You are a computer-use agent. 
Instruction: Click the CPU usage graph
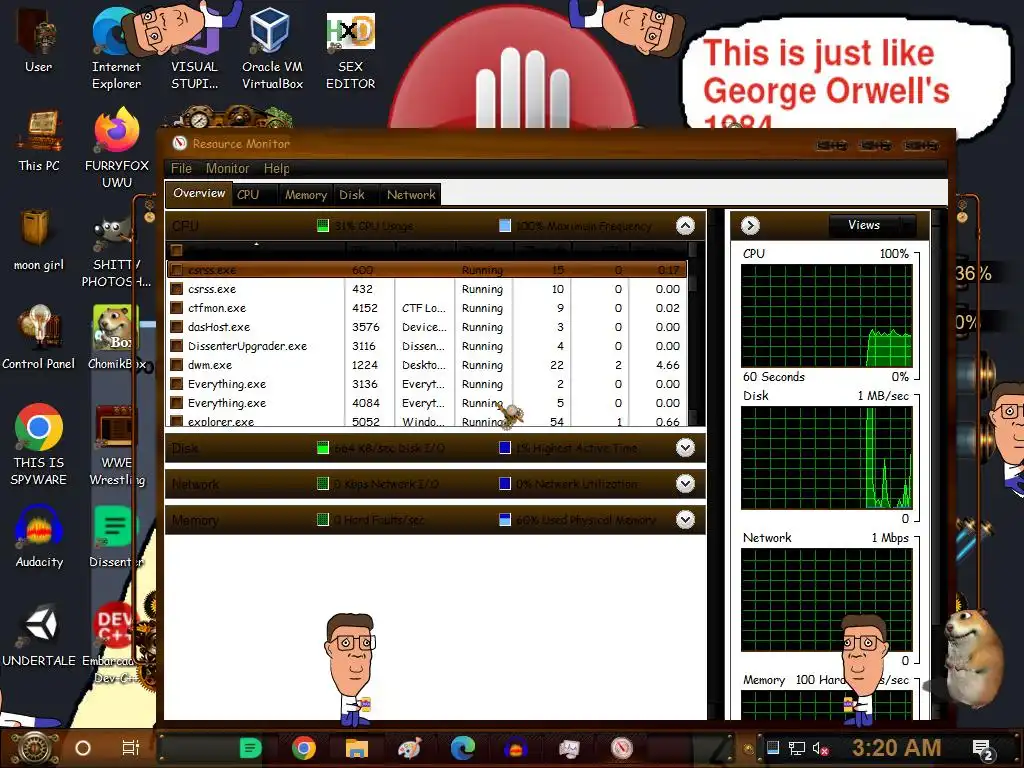(x=826, y=315)
